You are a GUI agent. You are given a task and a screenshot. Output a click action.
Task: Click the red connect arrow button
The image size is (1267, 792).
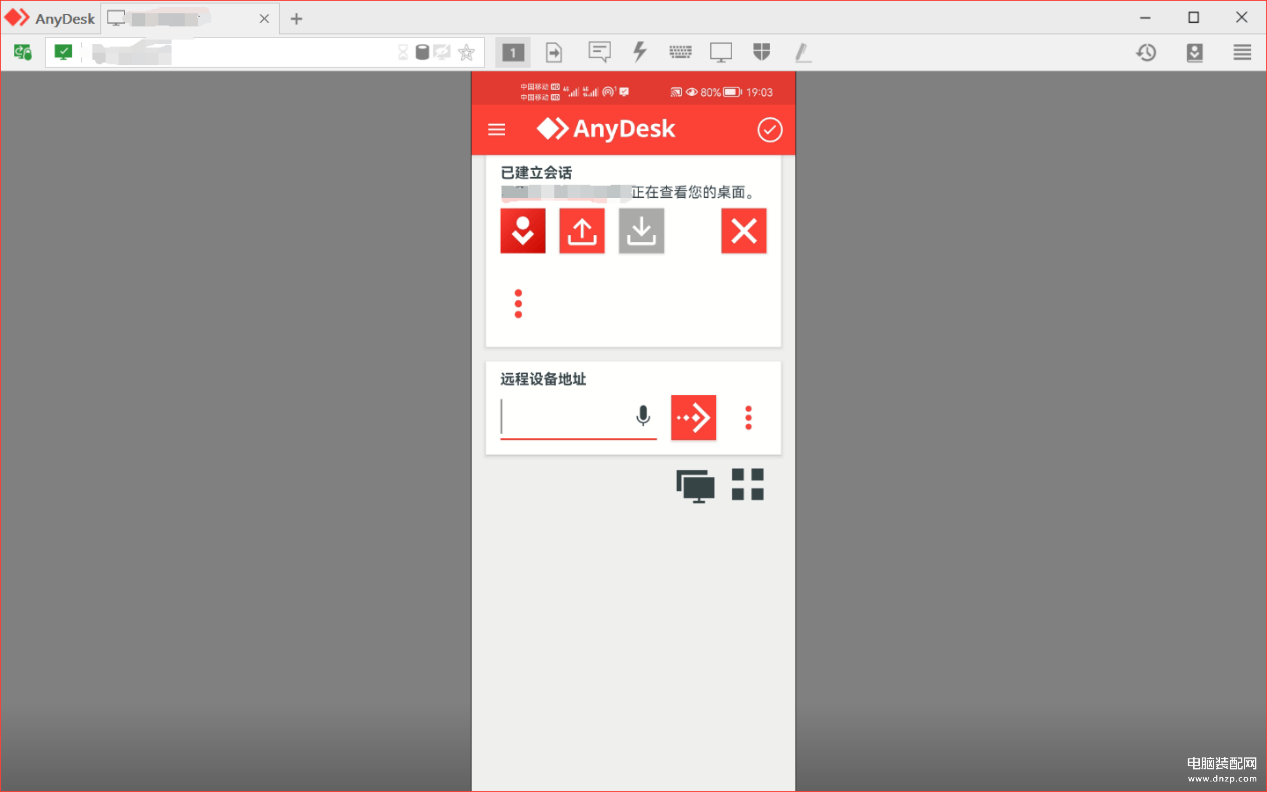(693, 417)
